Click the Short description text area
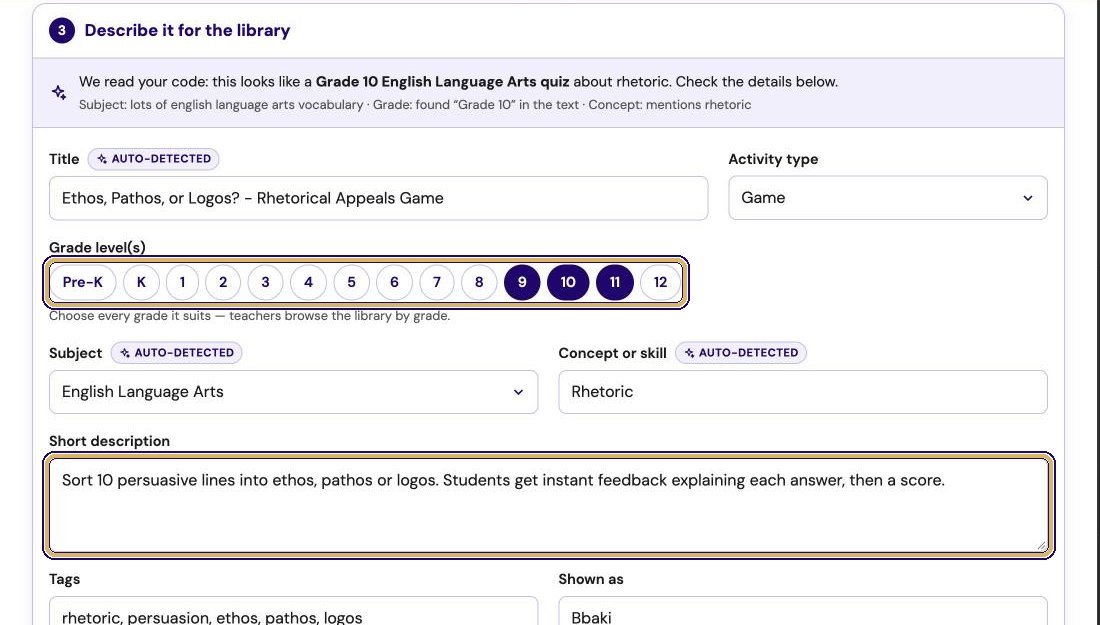Image resolution: width=1100 pixels, height=625 pixels. click(x=549, y=506)
